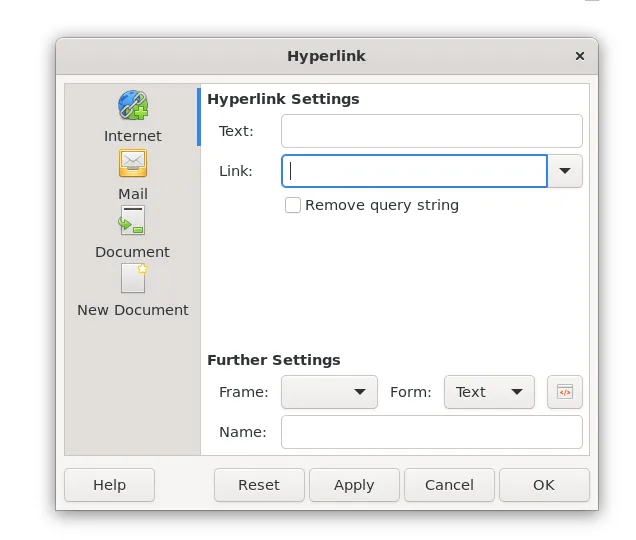
Task: Close the Hyperlink dialog with X
Action: pos(580,56)
